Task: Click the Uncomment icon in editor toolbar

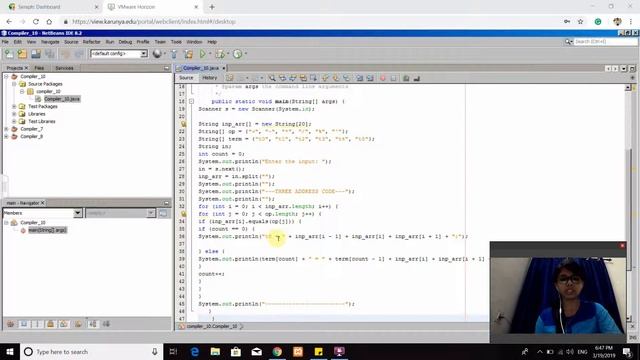Action: pyautogui.click(x=417, y=78)
